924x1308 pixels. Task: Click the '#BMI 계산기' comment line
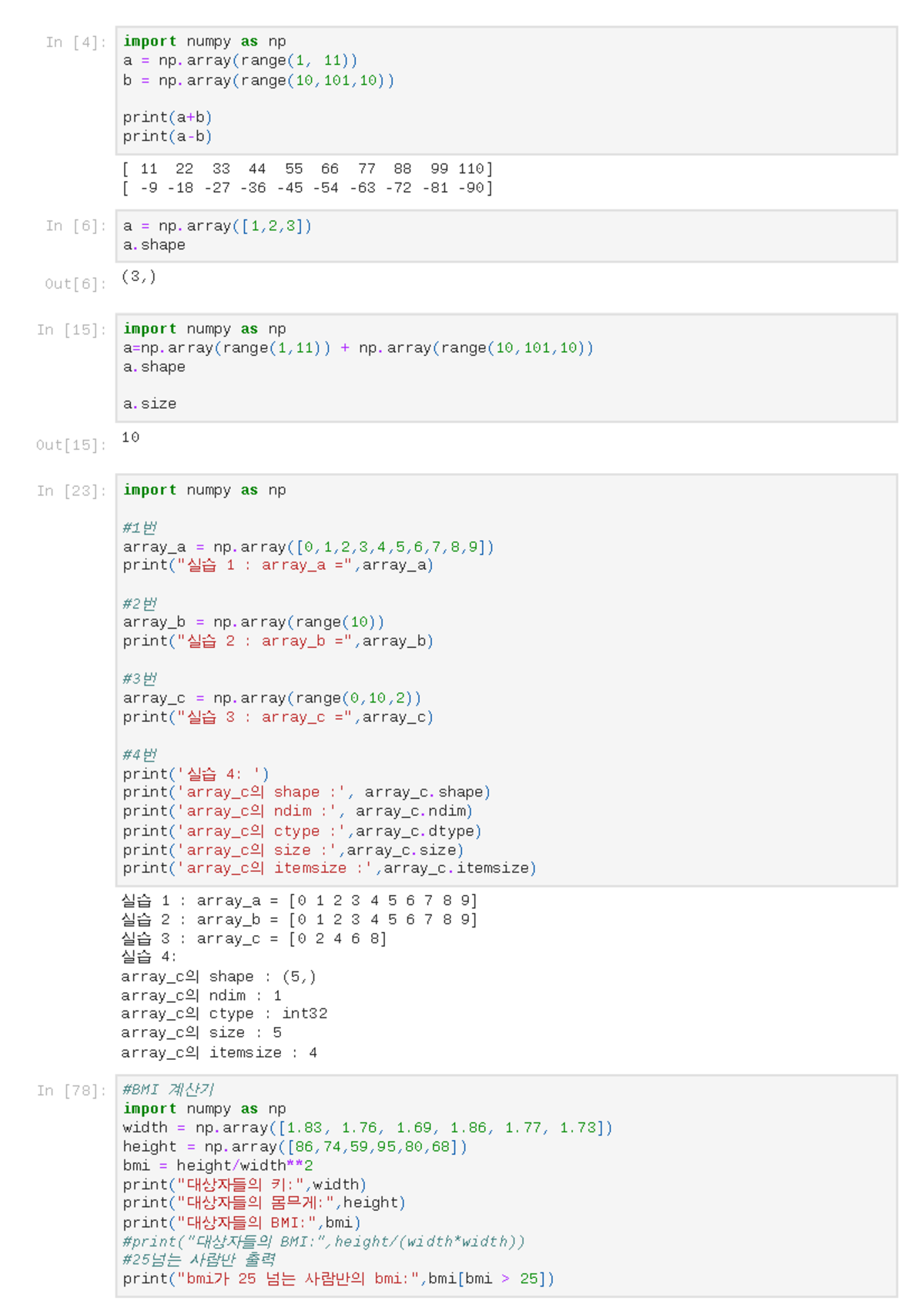169,1089
